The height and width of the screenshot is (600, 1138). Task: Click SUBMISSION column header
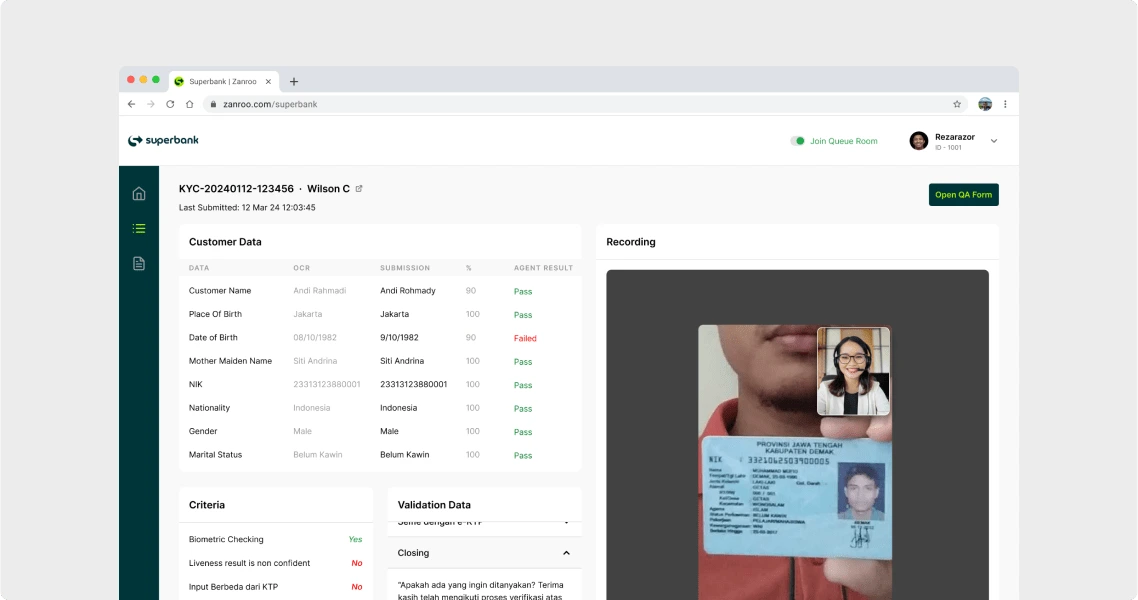click(x=405, y=268)
